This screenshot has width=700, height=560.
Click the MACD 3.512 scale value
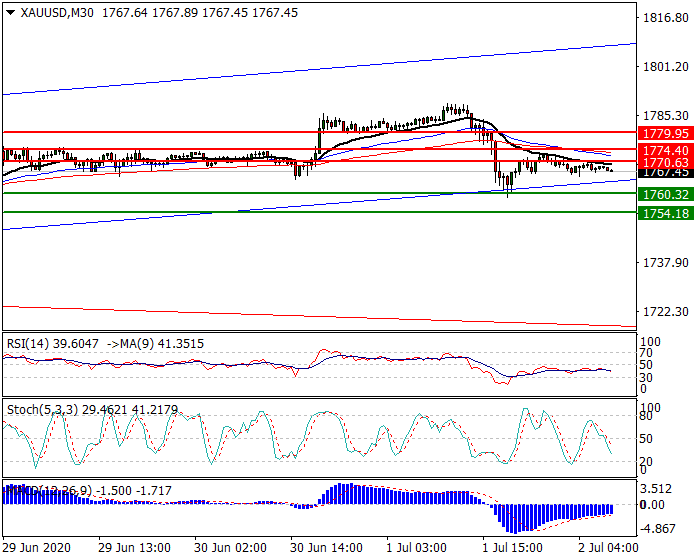pyautogui.click(x=656, y=489)
